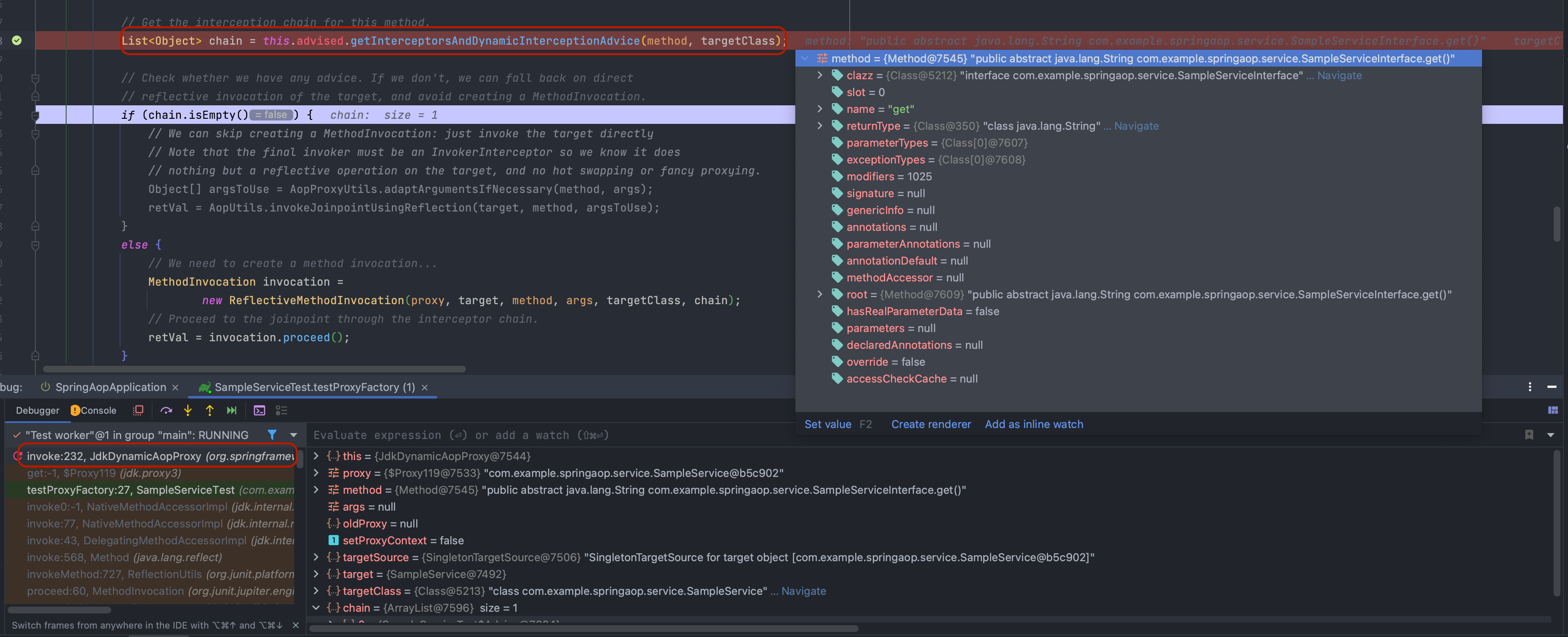Click the Step Over debugger icon
Viewport: 1568px width, 637px height.
click(166, 410)
